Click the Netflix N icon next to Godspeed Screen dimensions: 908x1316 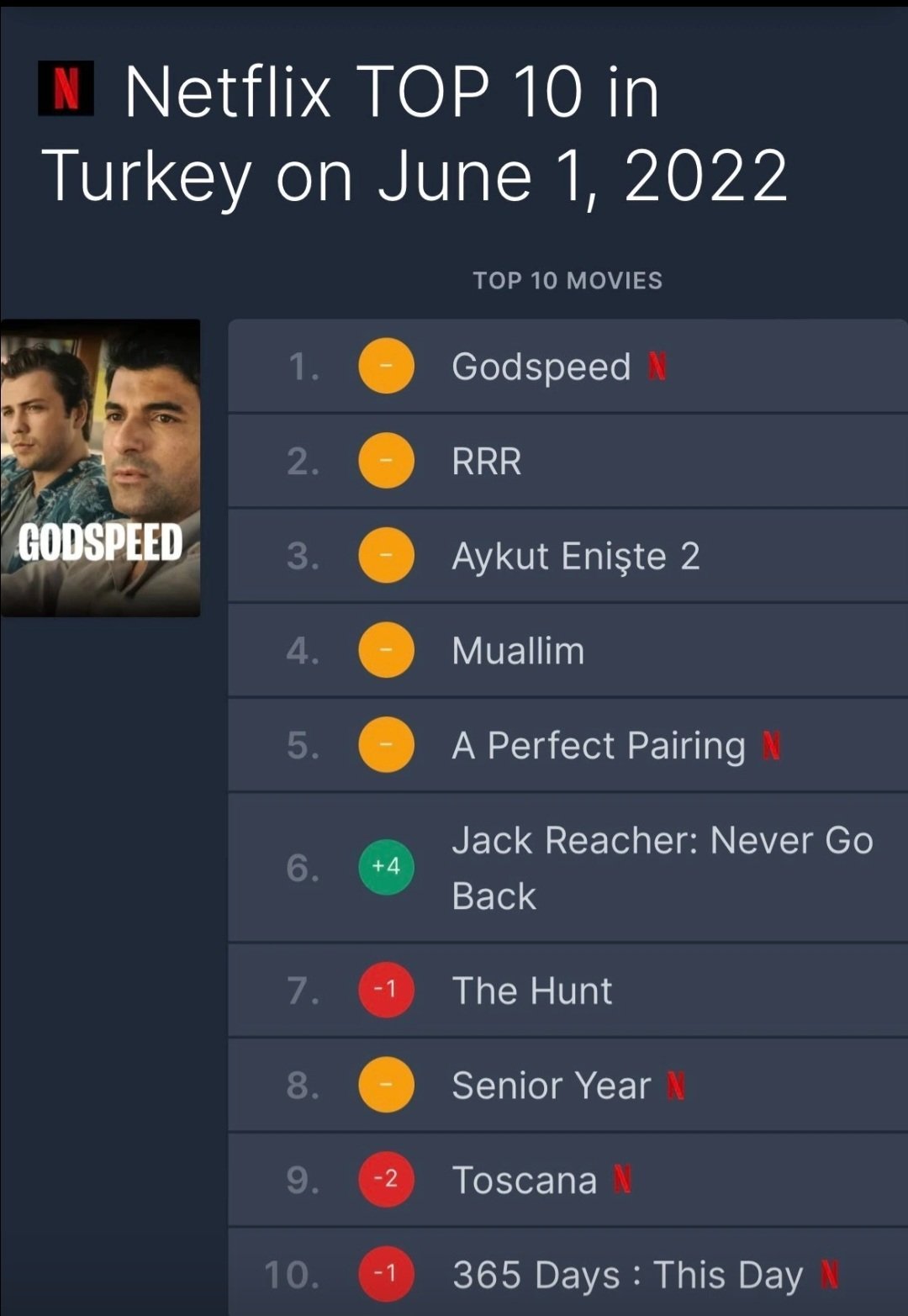[657, 367]
